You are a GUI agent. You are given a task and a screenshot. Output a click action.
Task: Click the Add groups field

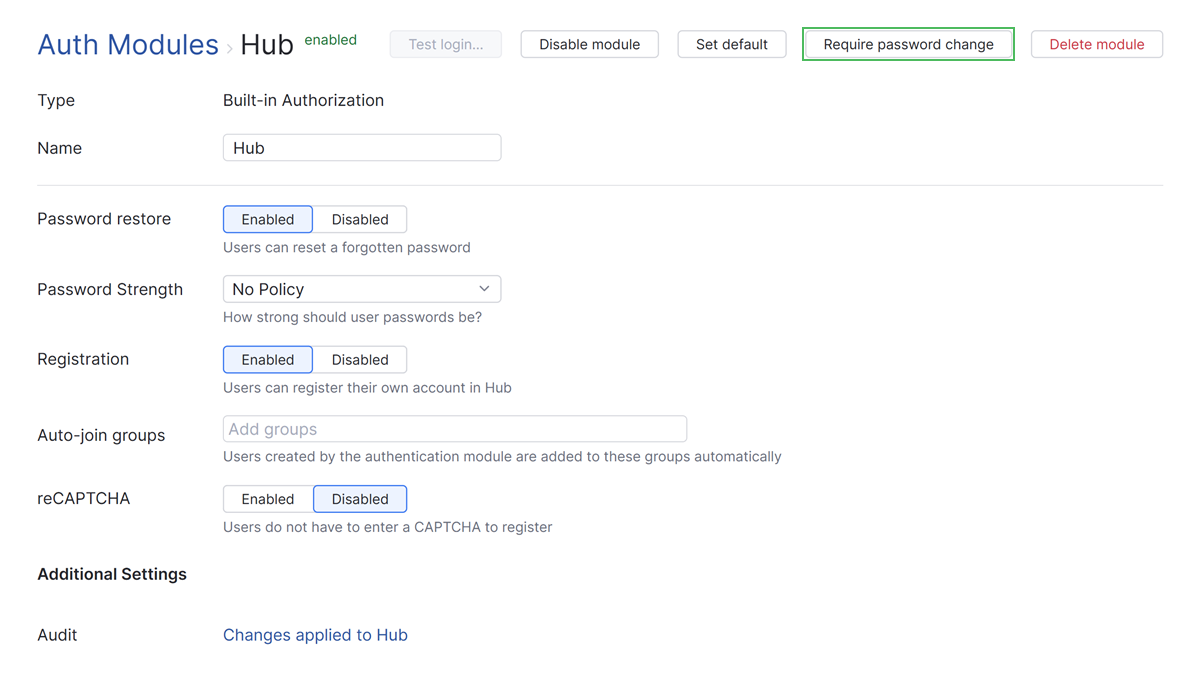click(454, 428)
